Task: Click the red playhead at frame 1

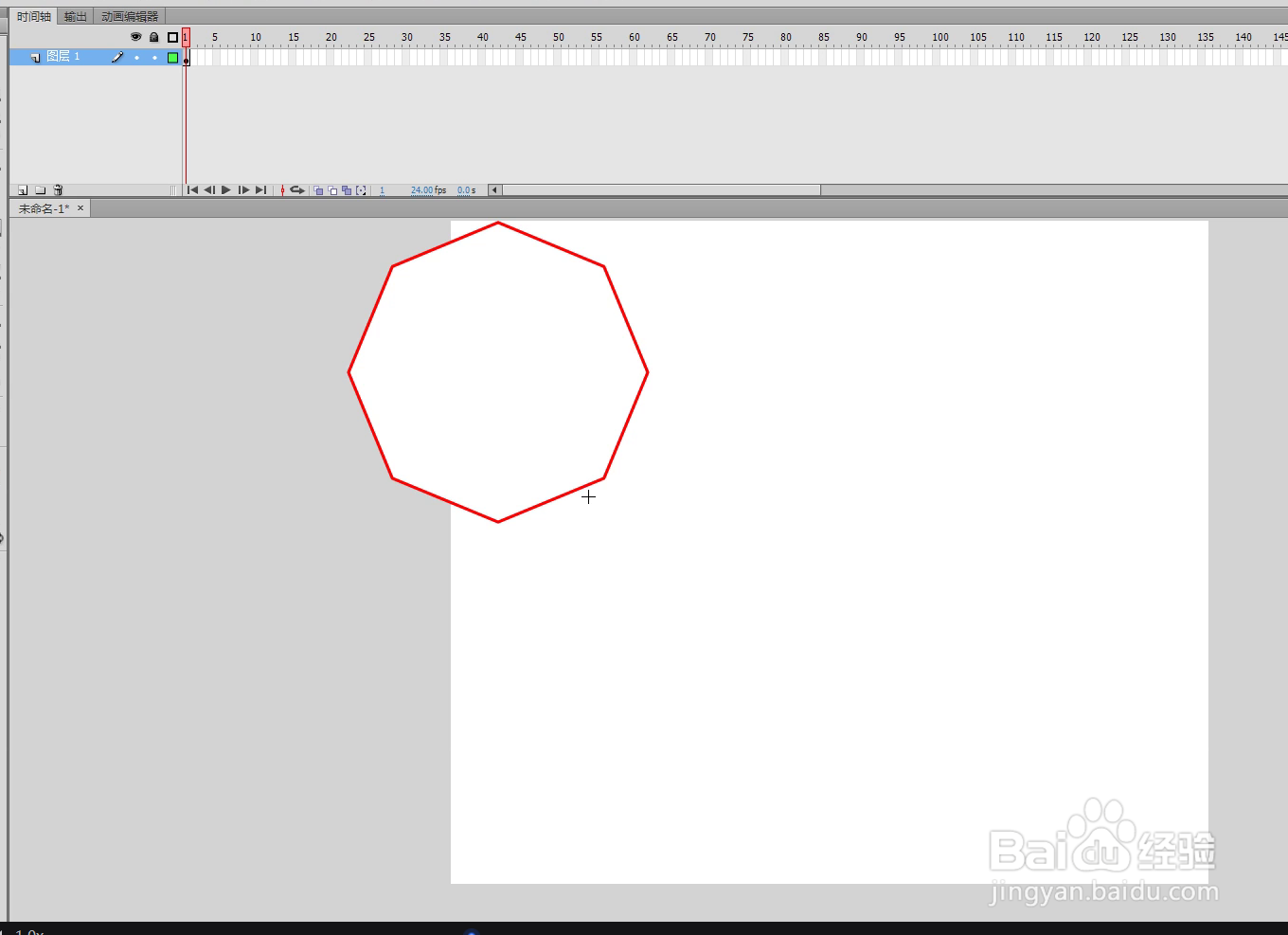Action: point(186,37)
